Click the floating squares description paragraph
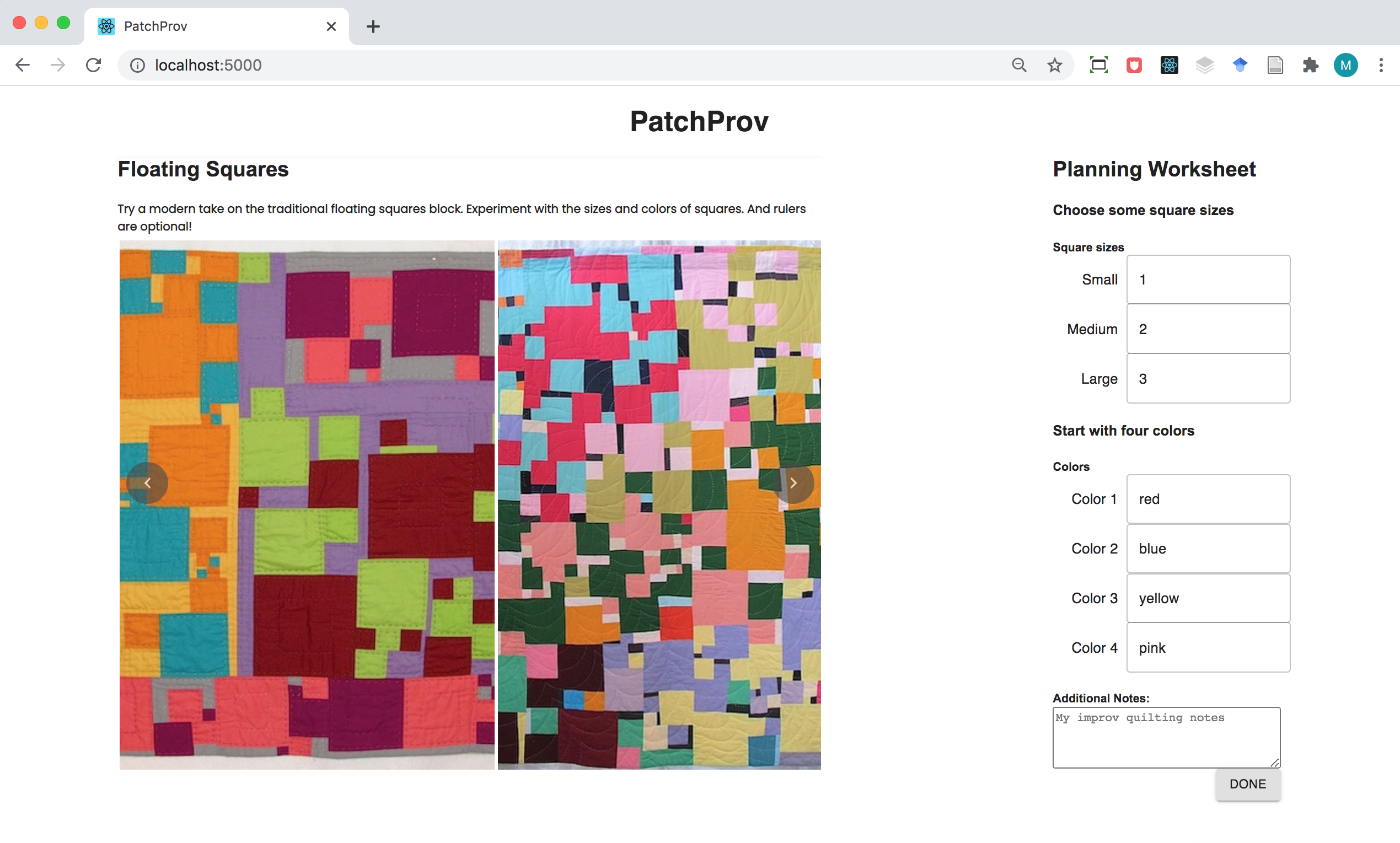The width and height of the screenshot is (1400, 843). point(461,217)
